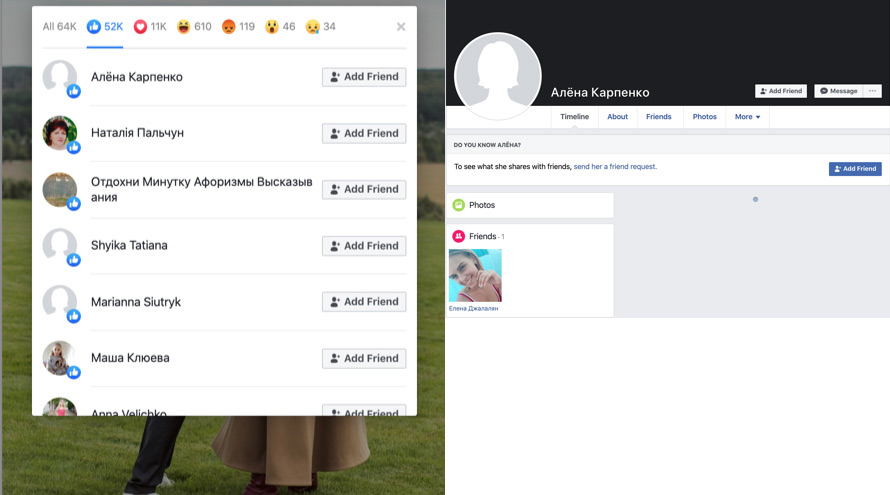Filter reactions by Sad emoji
The height and width of the screenshot is (495, 890).
[320, 27]
